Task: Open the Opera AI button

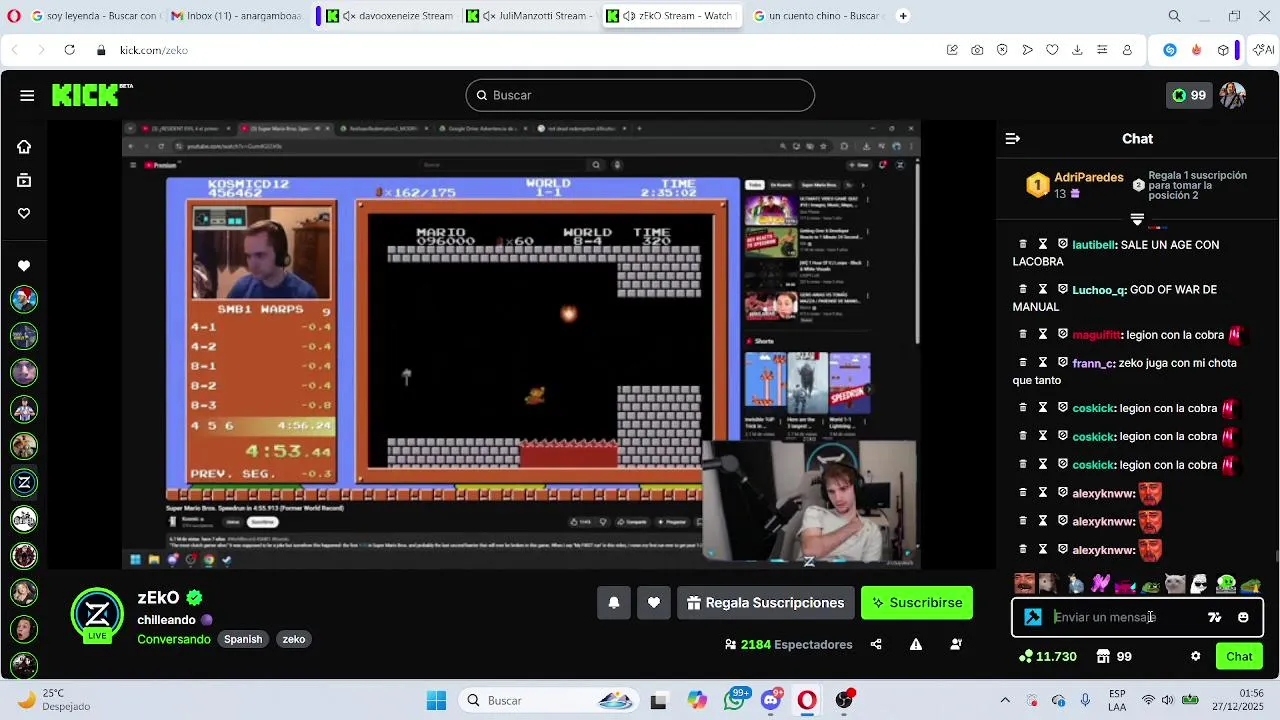Action: [1262, 50]
